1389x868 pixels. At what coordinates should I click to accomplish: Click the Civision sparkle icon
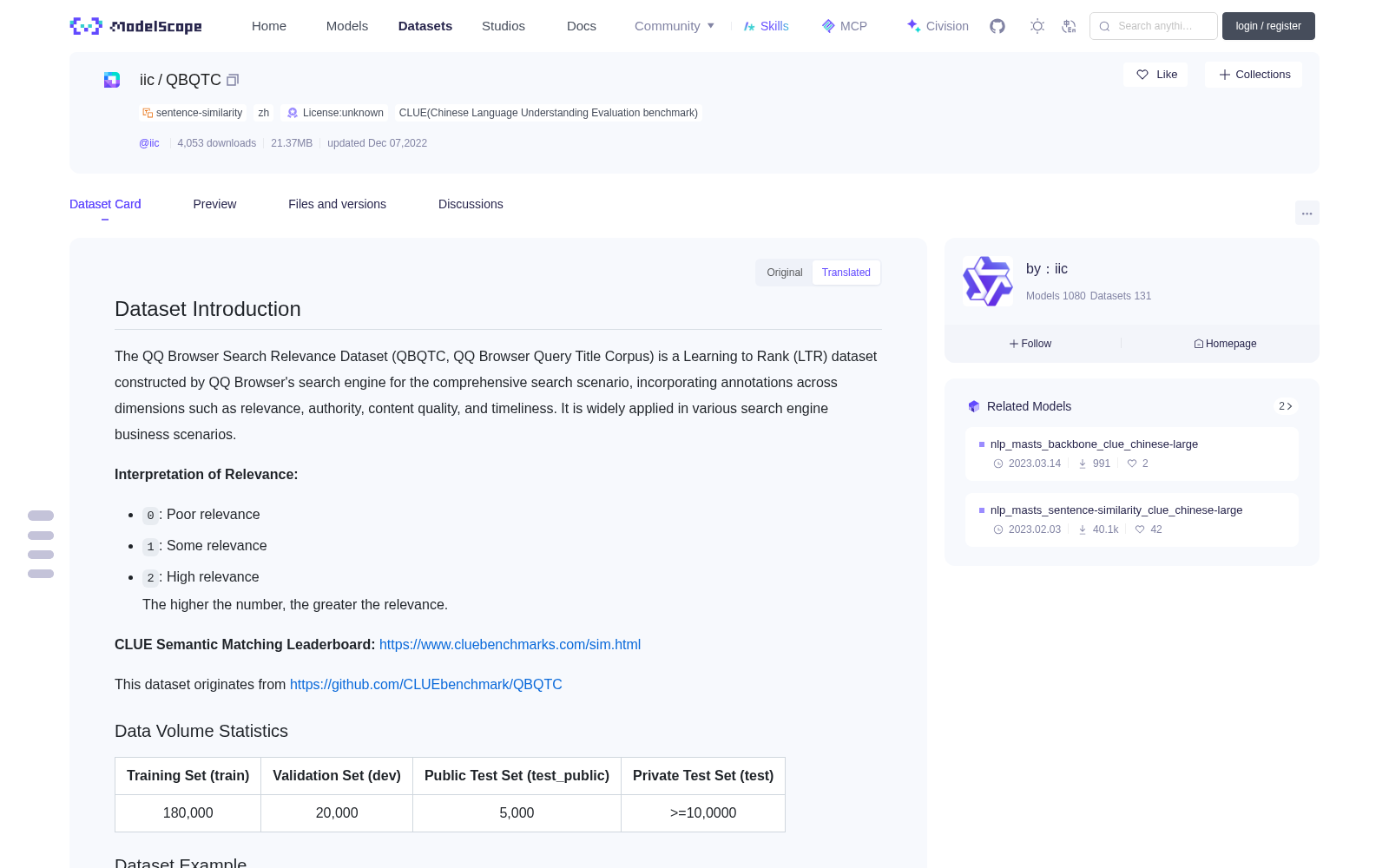tap(913, 26)
